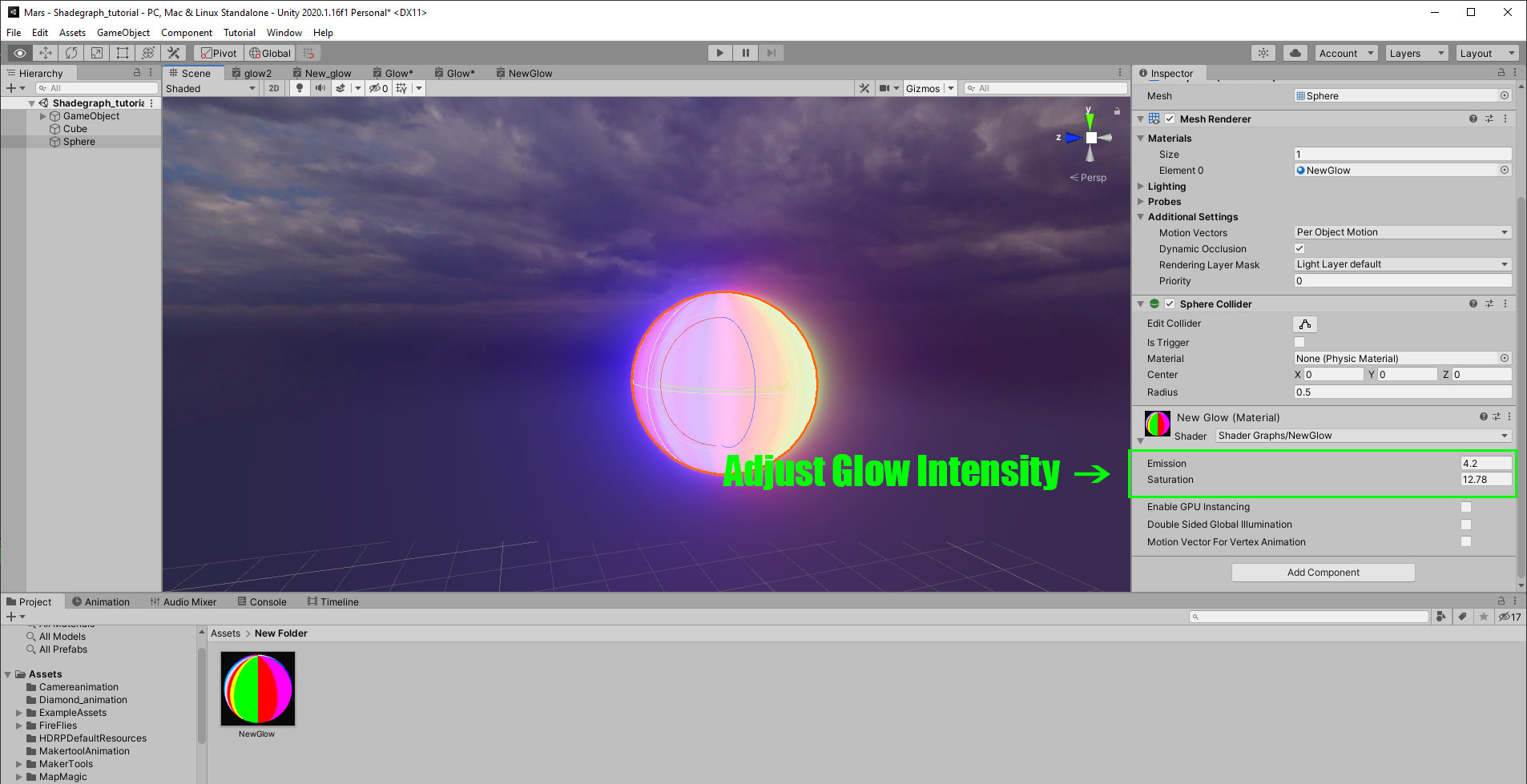Switch to the Console tab
The width and height of the screenshot is (1527, 784).
coord(262,602)
